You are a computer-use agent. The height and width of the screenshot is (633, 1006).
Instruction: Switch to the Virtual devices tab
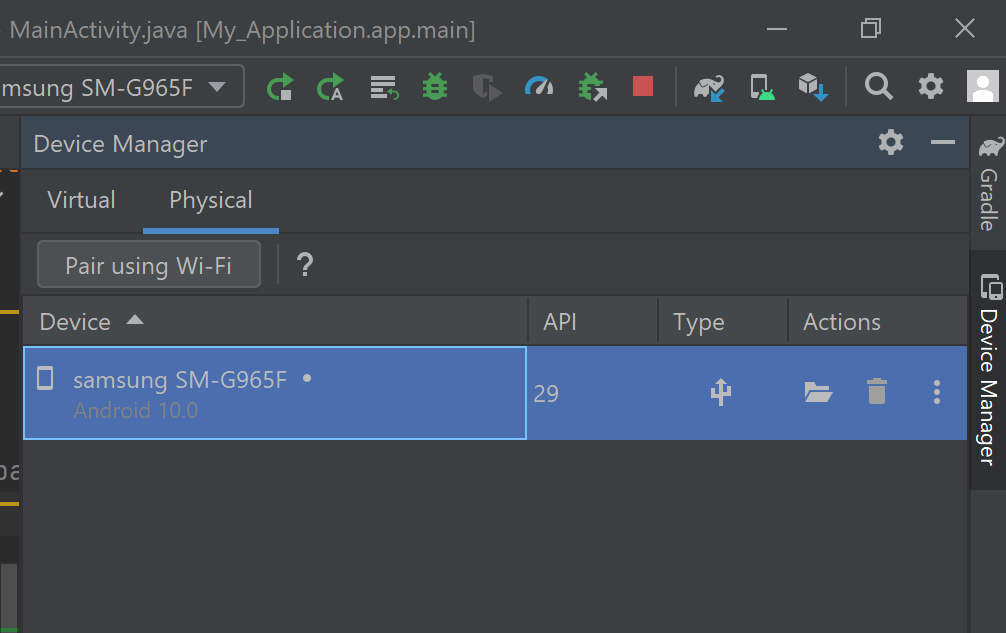click(80, 200)
